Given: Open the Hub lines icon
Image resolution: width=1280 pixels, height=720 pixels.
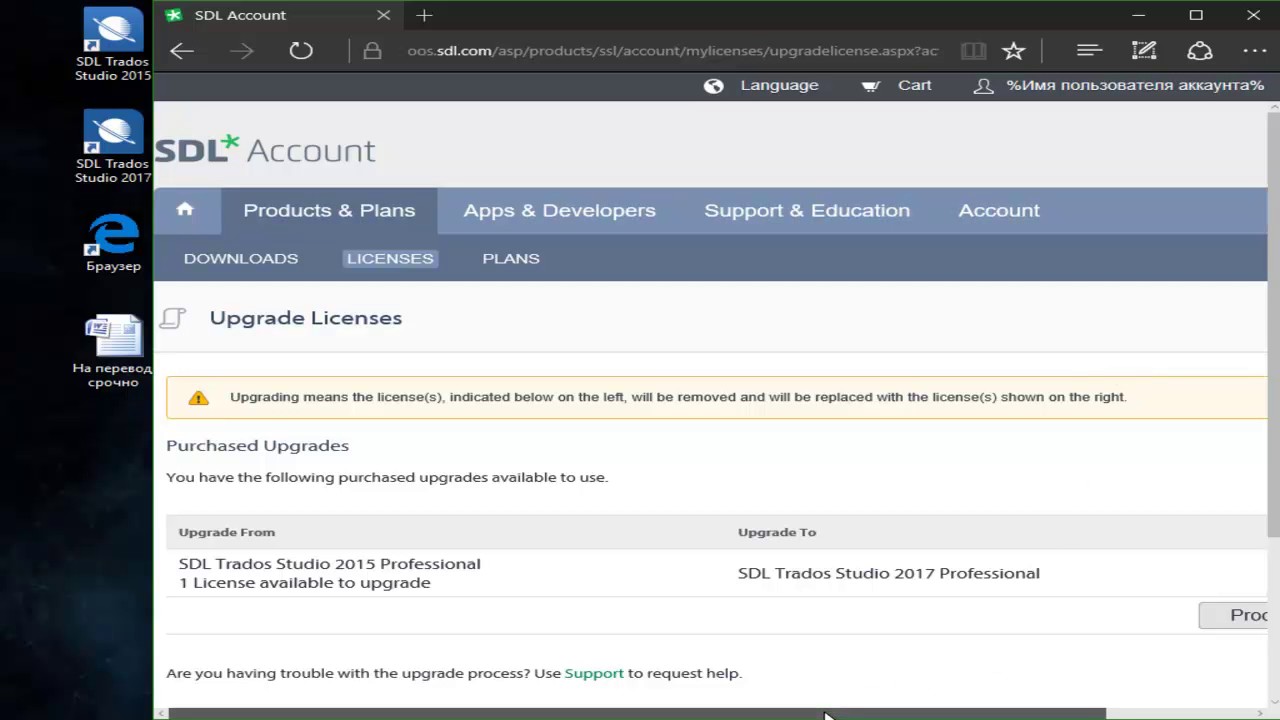Looking at the screenshot, I should click(1089, 51).
